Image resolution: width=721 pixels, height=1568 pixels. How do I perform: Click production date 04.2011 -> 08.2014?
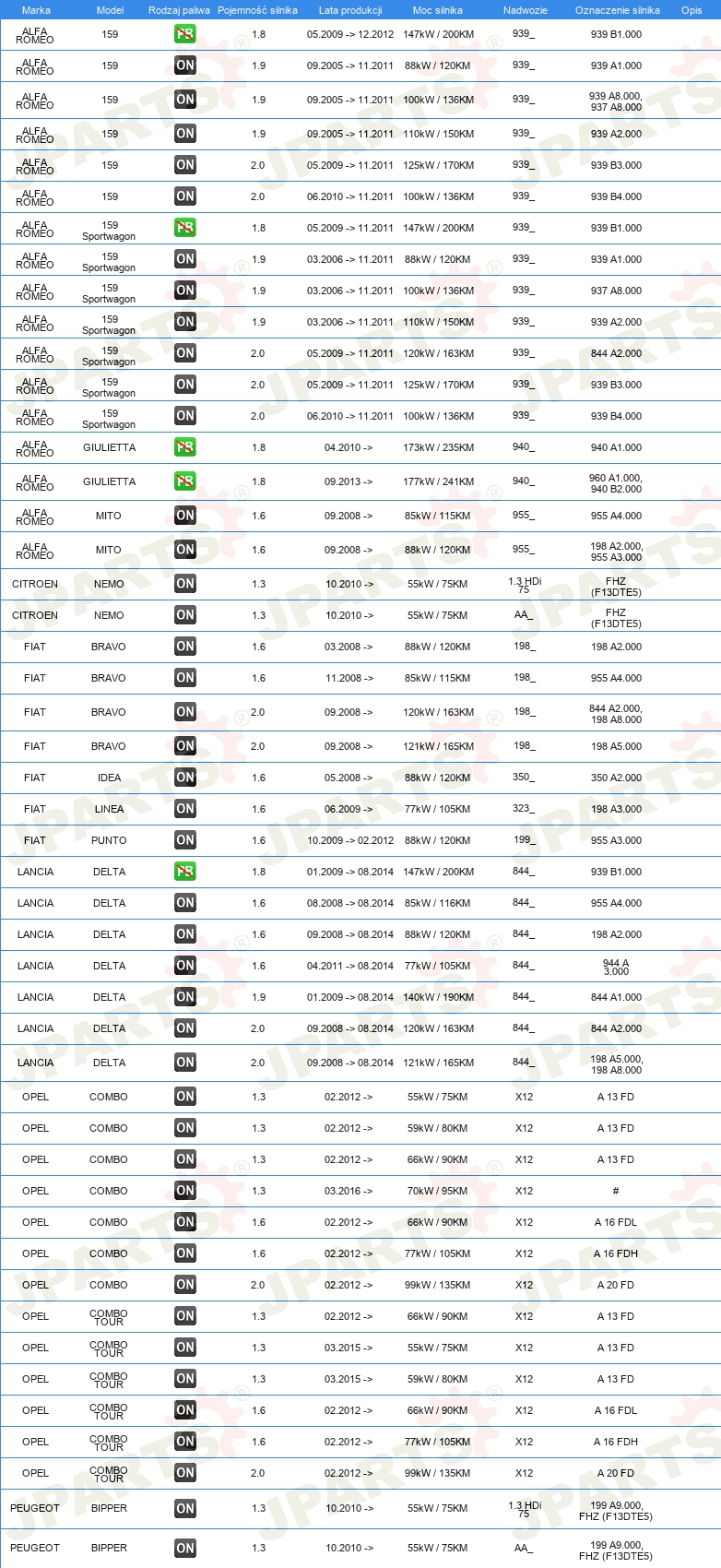tap(350, 966)
